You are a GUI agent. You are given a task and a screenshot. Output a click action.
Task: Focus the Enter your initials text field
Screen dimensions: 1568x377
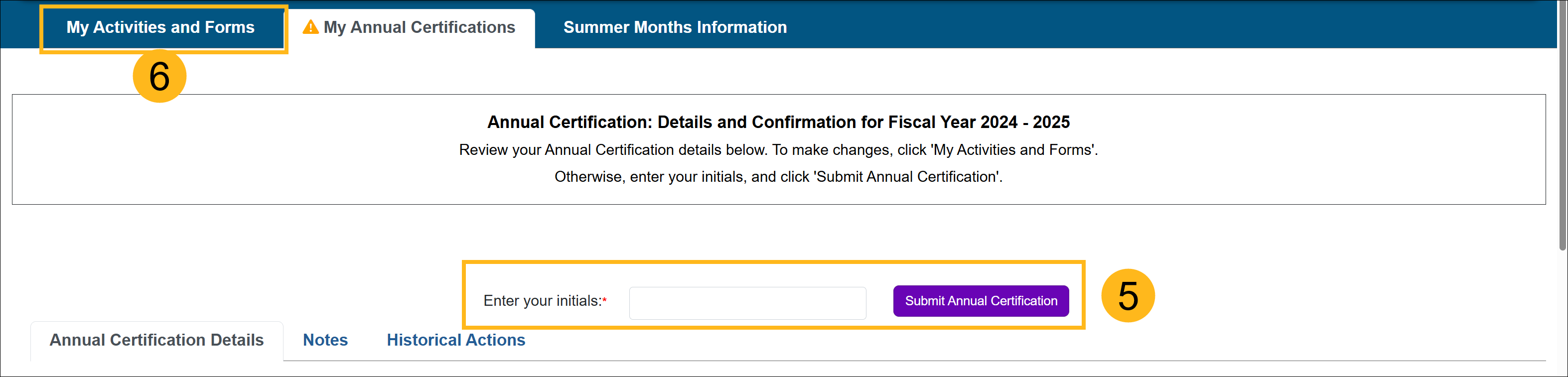[747, 303]
